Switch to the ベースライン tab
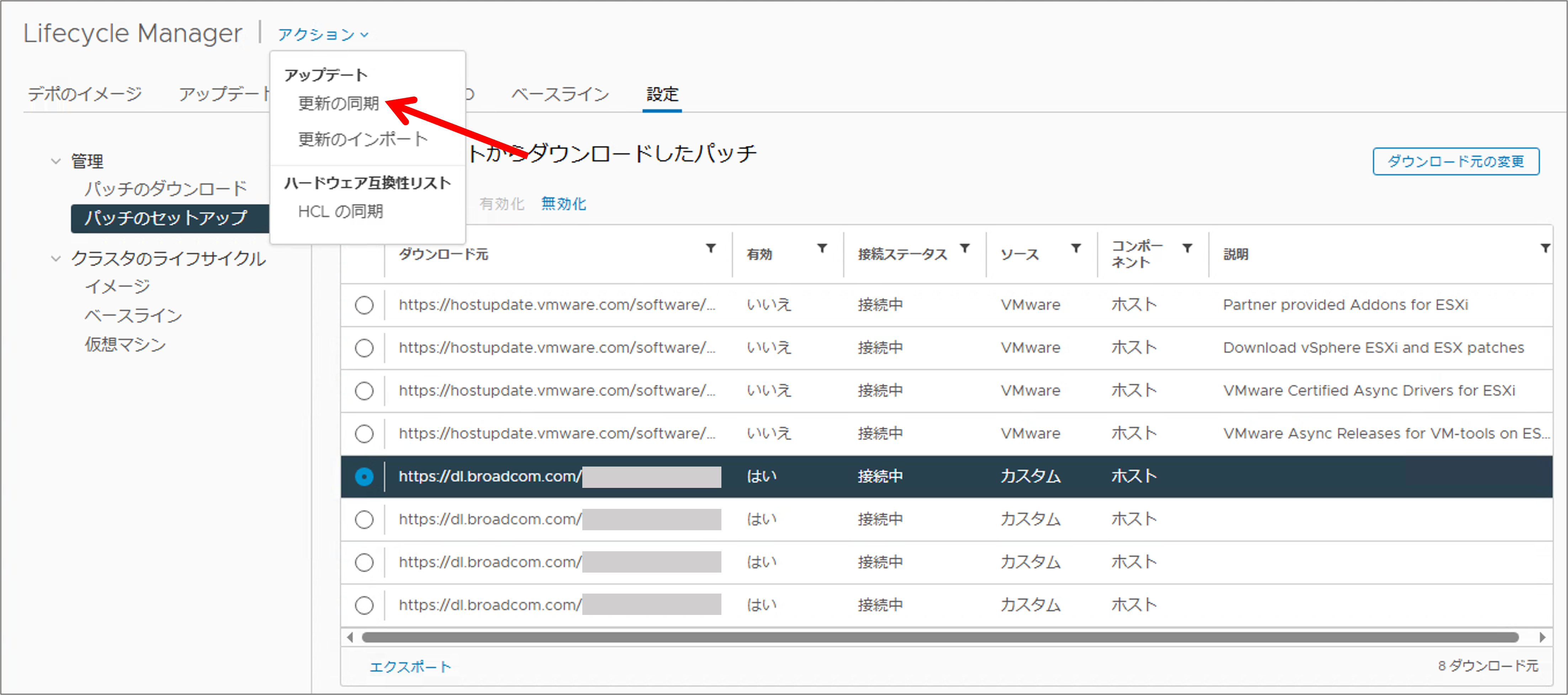Viewport: 1568px width, 695px height. (x=560, y=94)
